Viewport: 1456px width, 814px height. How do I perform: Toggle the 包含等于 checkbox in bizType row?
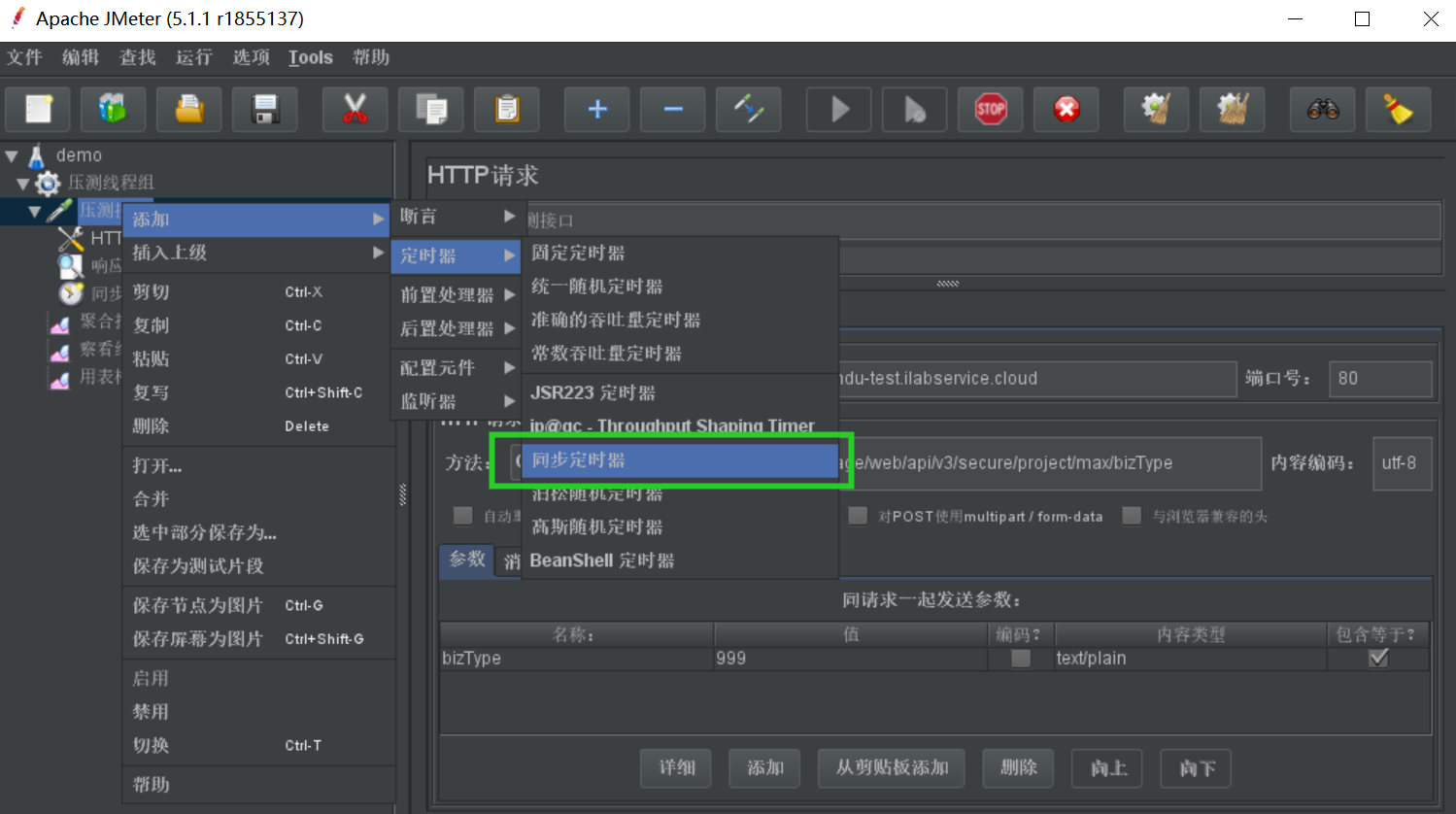click(1378, 659)
